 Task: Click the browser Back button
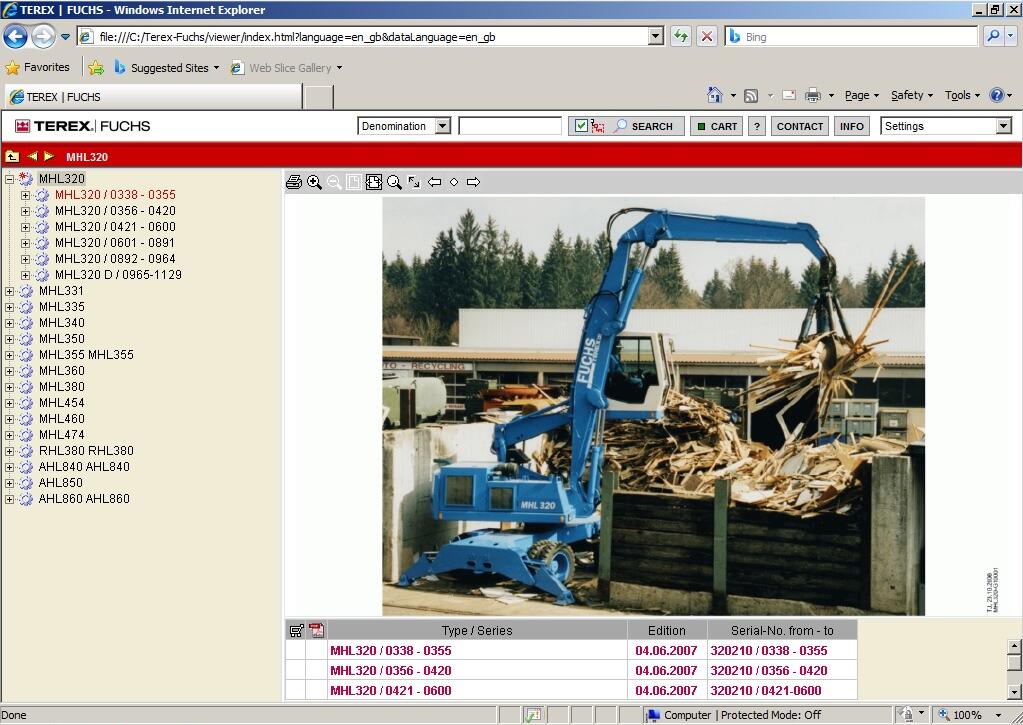[16, 37]
